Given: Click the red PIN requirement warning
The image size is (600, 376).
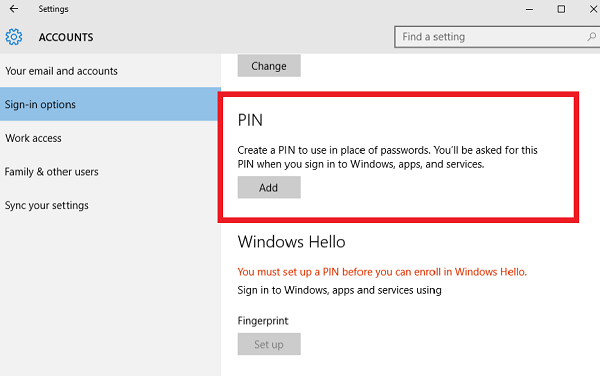Looking at the screenshot, I should point(382,272).
